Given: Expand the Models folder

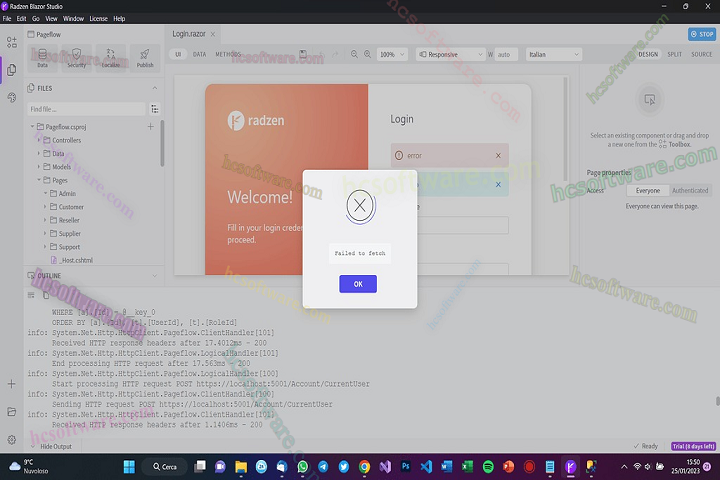Looking at the screenshot, I should pos(39,166).
